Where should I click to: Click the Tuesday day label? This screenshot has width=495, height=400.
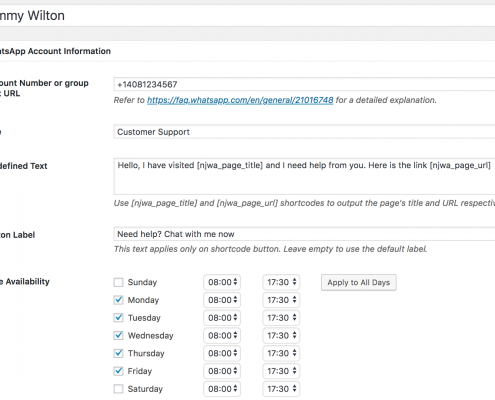pyautogui.click(x=144, y=318)
